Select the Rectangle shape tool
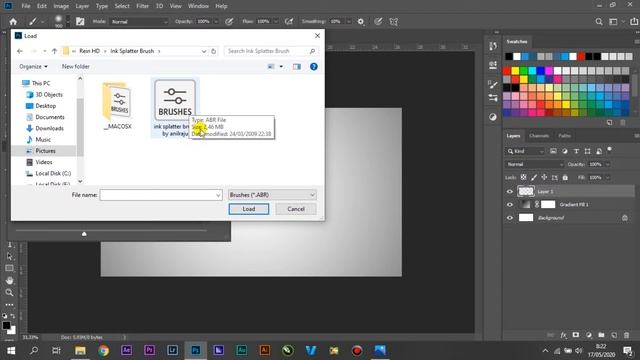The width and height of the screenshot is (640, 360). click(x=9, y=269)
